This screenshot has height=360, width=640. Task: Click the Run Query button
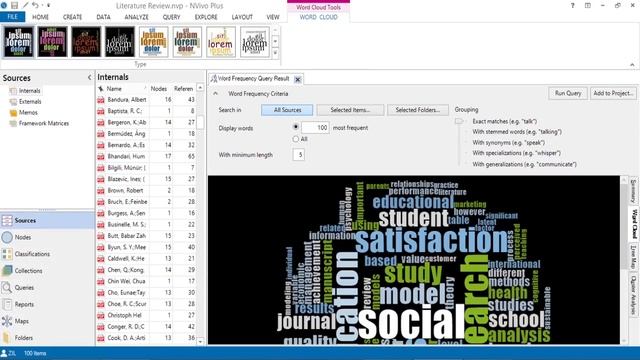tap(568, 93)
